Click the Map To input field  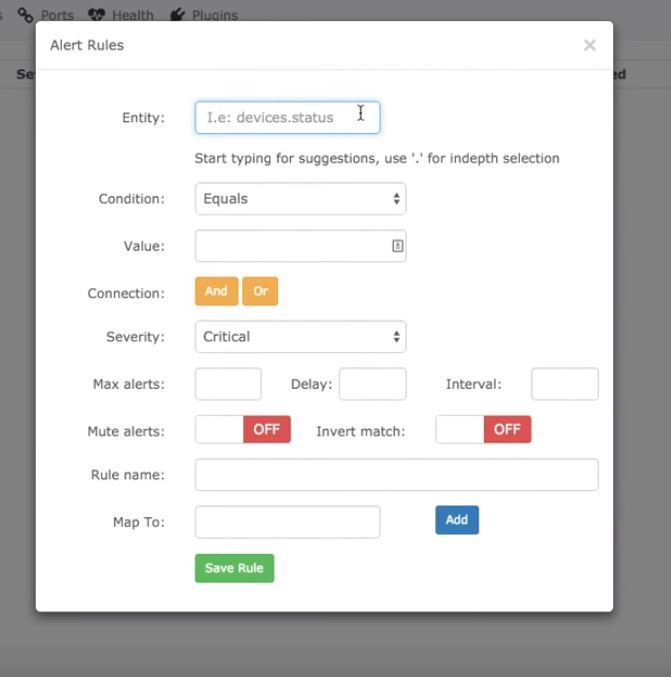point(288,522)
